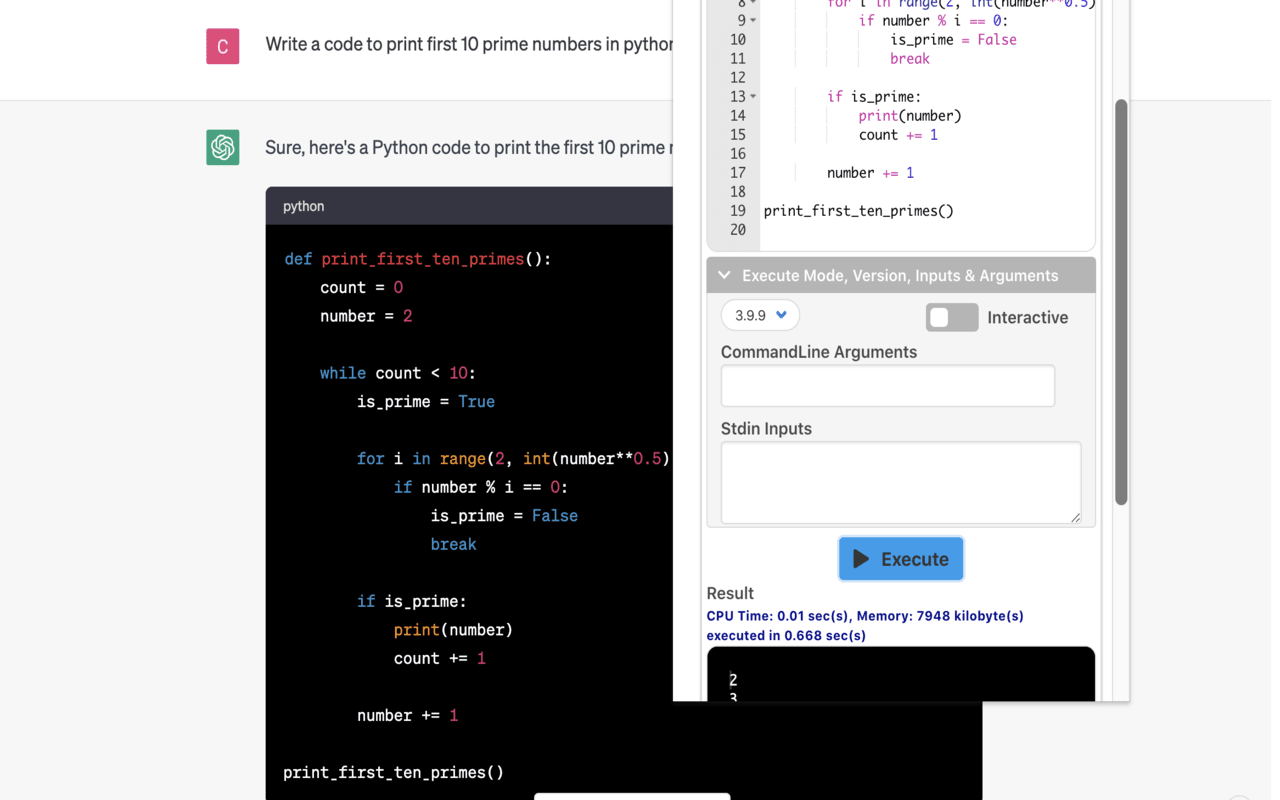The height and width of the screenshot is (800, 1280).
Task: Click the blue Execute button
Action: [x=901, y=559]
